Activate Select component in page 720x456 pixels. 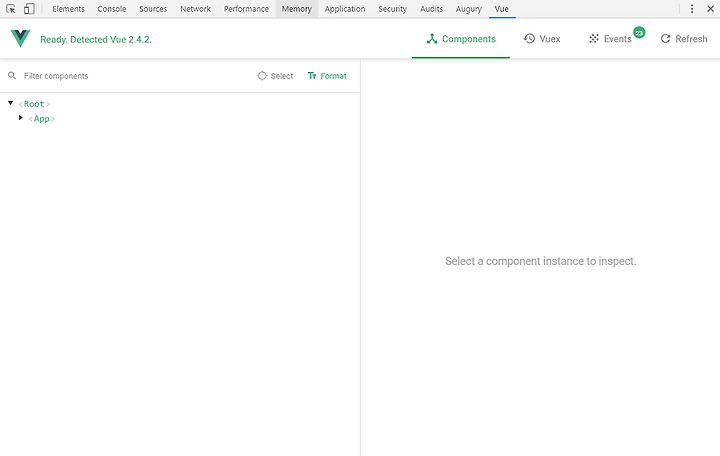275,76
